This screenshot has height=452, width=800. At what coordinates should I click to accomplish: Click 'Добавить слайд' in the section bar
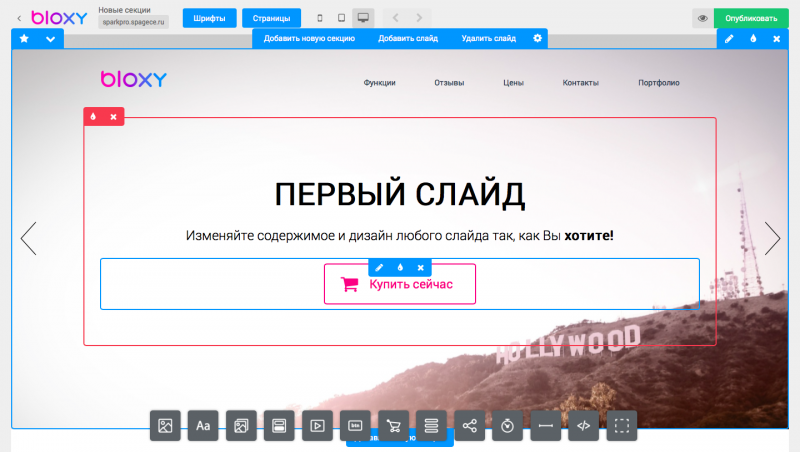408,38
